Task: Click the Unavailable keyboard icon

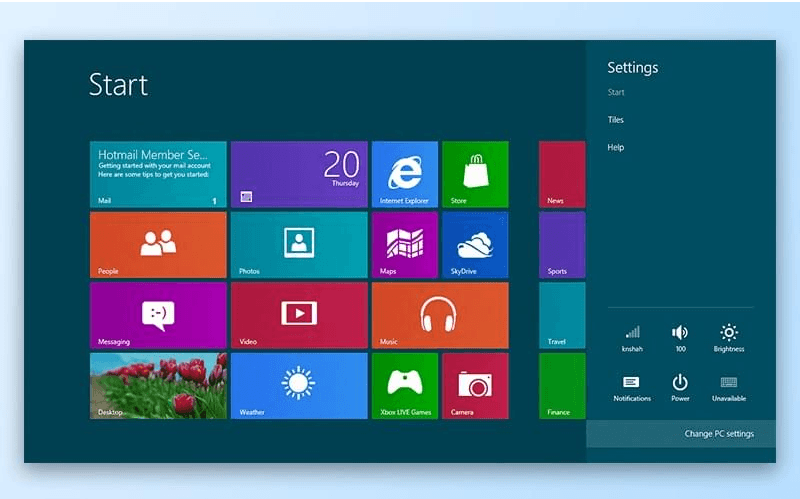Action: tap(729, 388)
